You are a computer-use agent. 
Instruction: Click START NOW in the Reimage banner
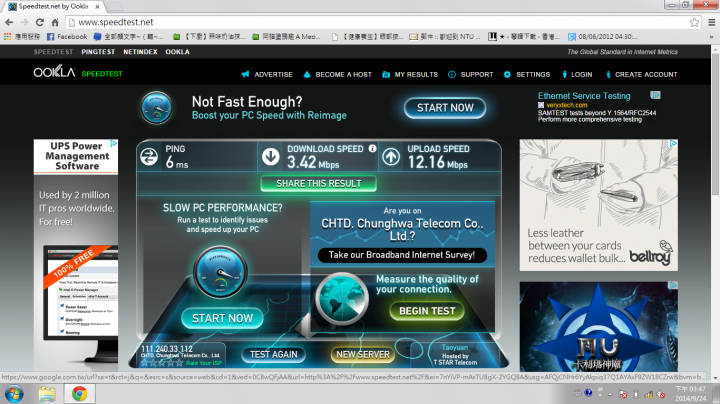[444, 108]
